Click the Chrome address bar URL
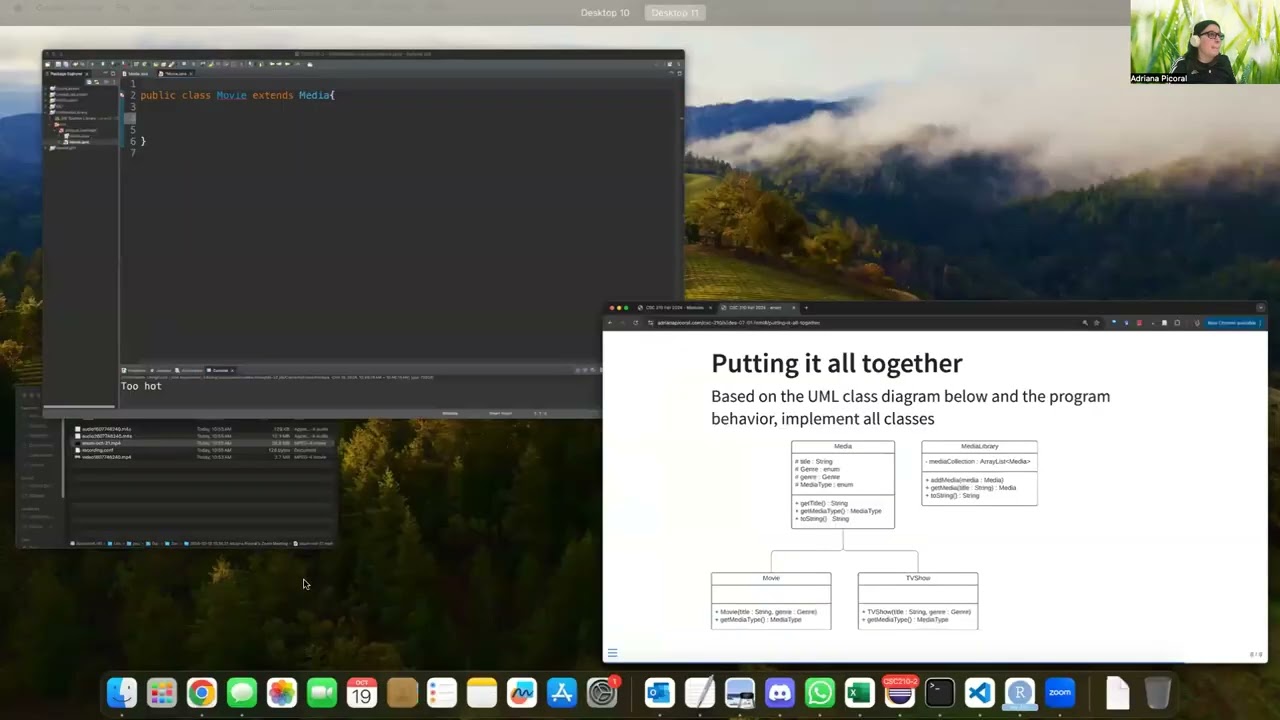The height and width of the screenshot is (720, 1280). tap(740, 323)
